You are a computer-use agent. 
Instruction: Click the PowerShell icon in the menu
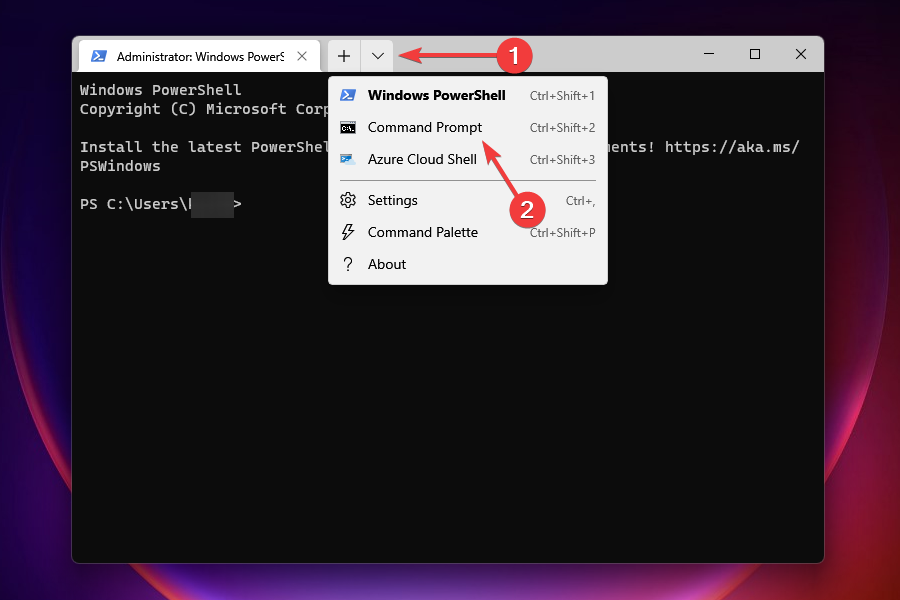click(x=348, y=95)
